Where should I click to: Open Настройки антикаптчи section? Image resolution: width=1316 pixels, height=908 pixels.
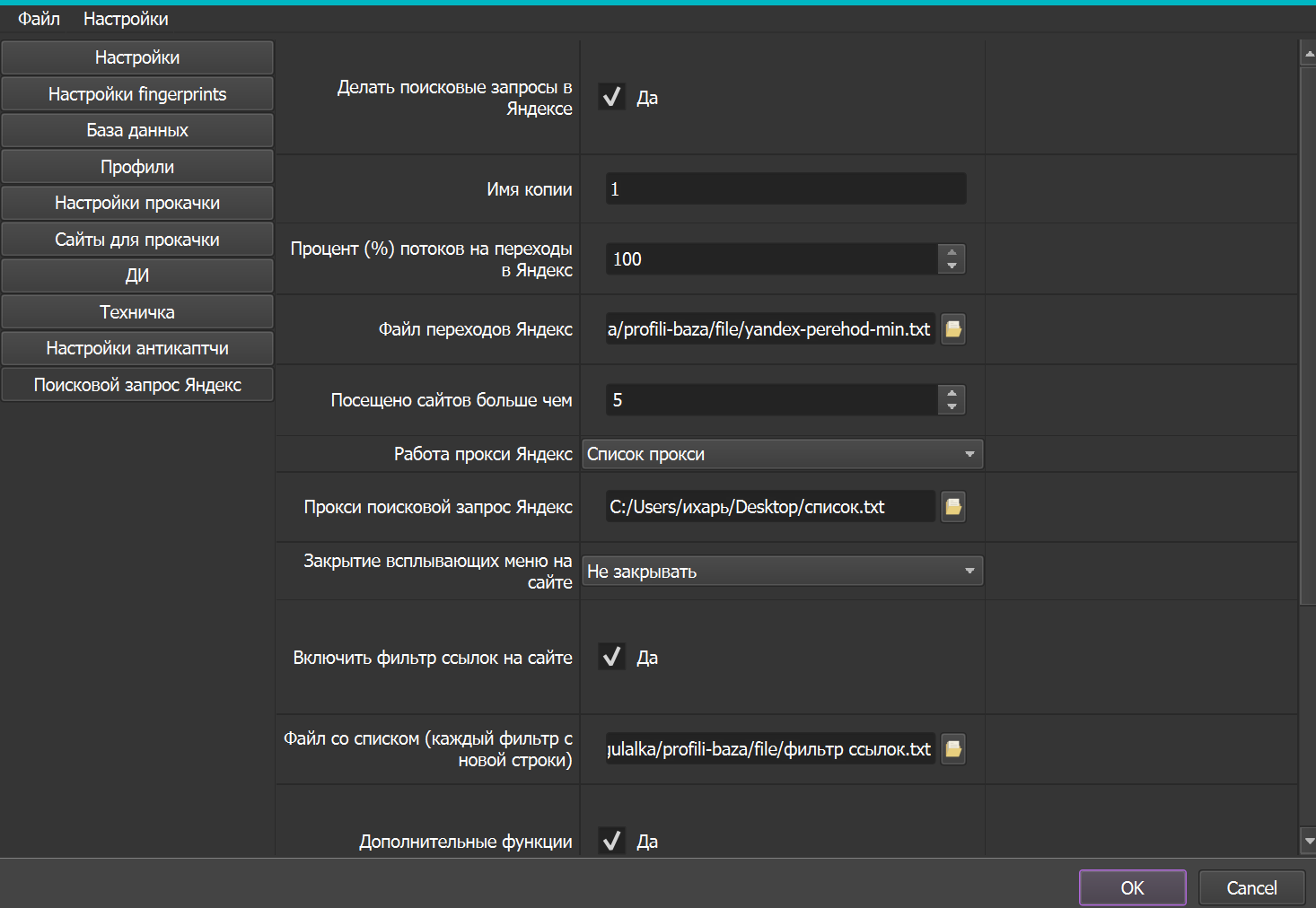pyautogui.click(x=137, y=348)
